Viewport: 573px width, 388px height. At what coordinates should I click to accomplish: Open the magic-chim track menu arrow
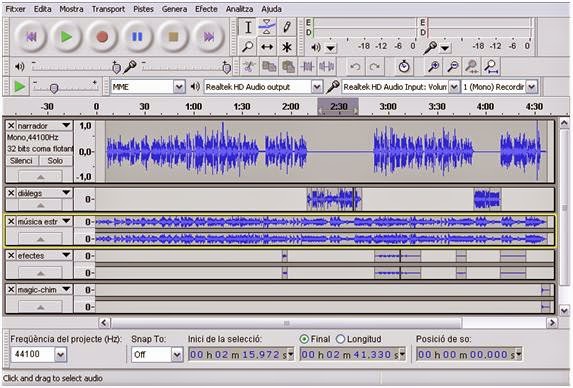click(x=66, y=289)
